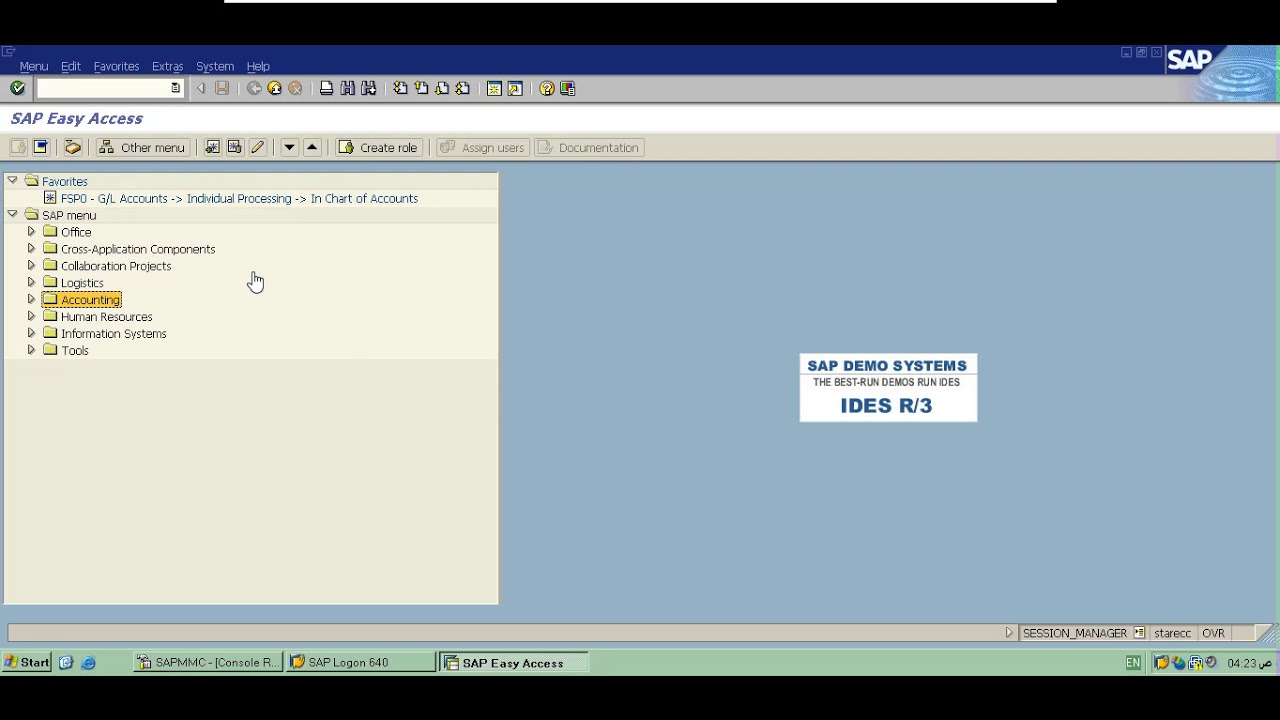Image resolution: width=1280 pixels, height=720 pixels.
Task: Expand the Tools folder
Action: click(x=31, y=351)
